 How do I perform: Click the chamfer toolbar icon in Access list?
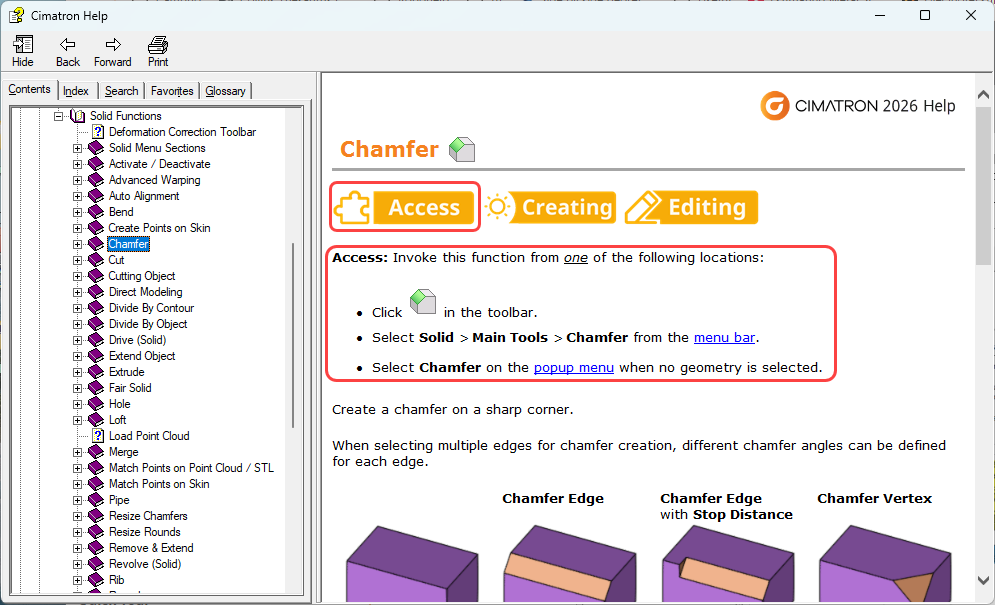click(423, 302)
